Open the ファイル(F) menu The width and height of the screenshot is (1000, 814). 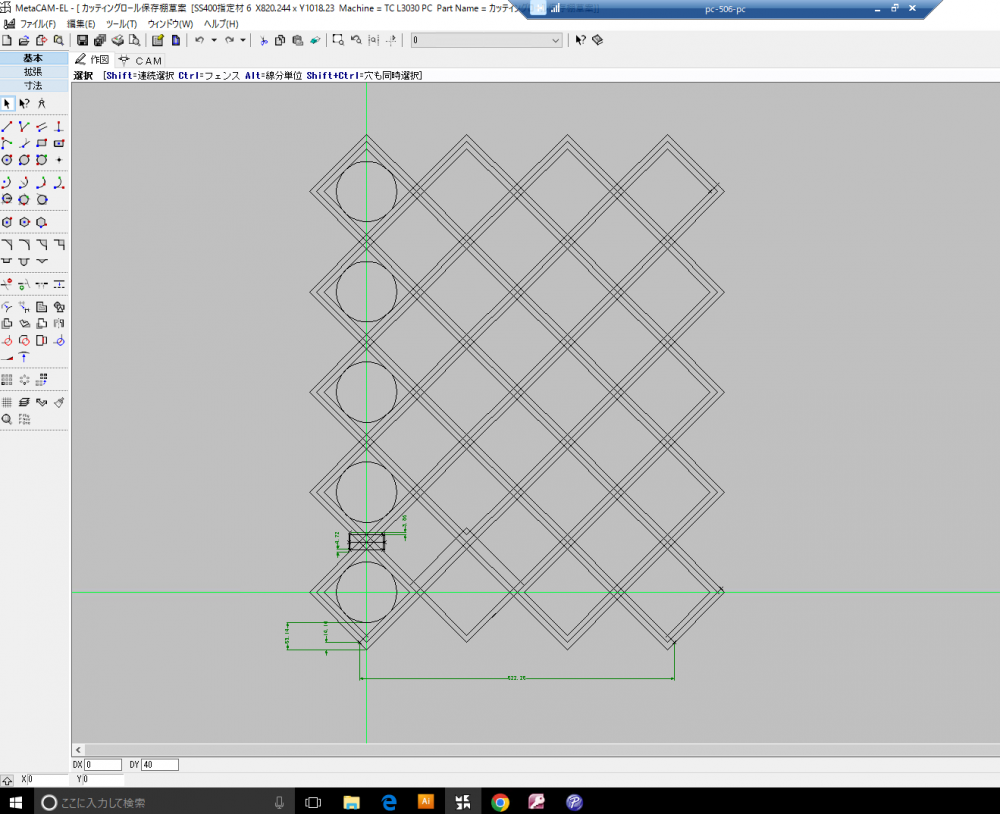(x=37, y=23)
